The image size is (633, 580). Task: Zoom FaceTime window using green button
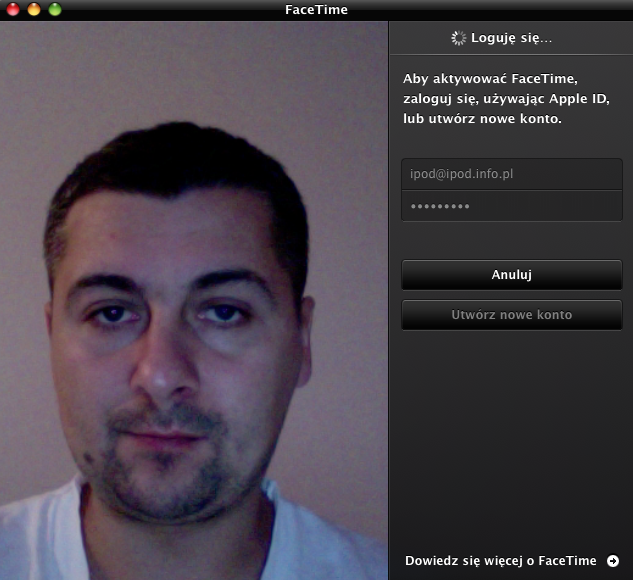(55, 9)
